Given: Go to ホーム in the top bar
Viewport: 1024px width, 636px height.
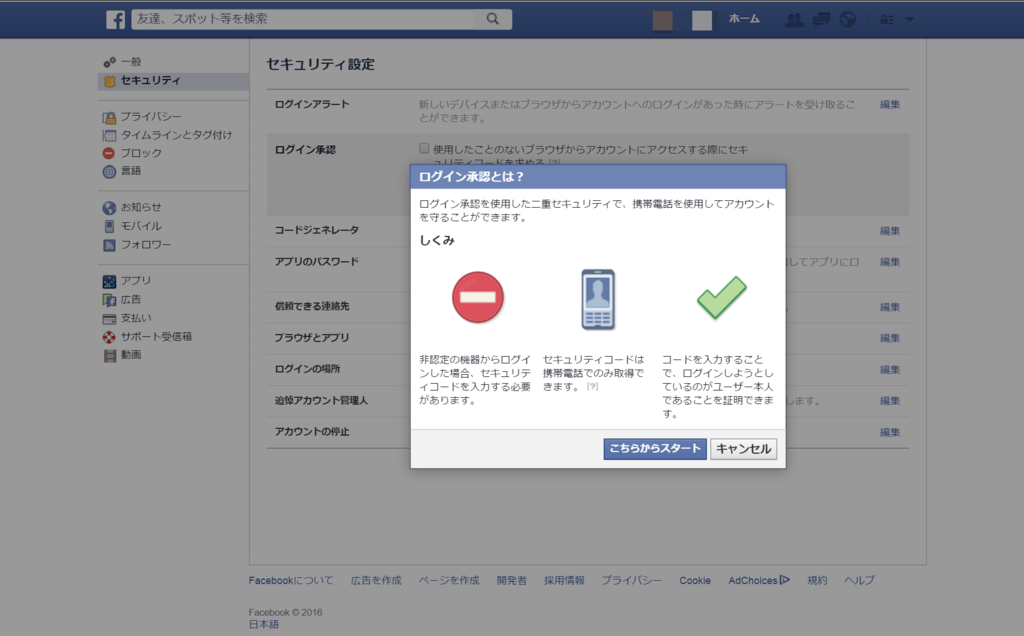Looking at the screenshot, I should [744, 19].
